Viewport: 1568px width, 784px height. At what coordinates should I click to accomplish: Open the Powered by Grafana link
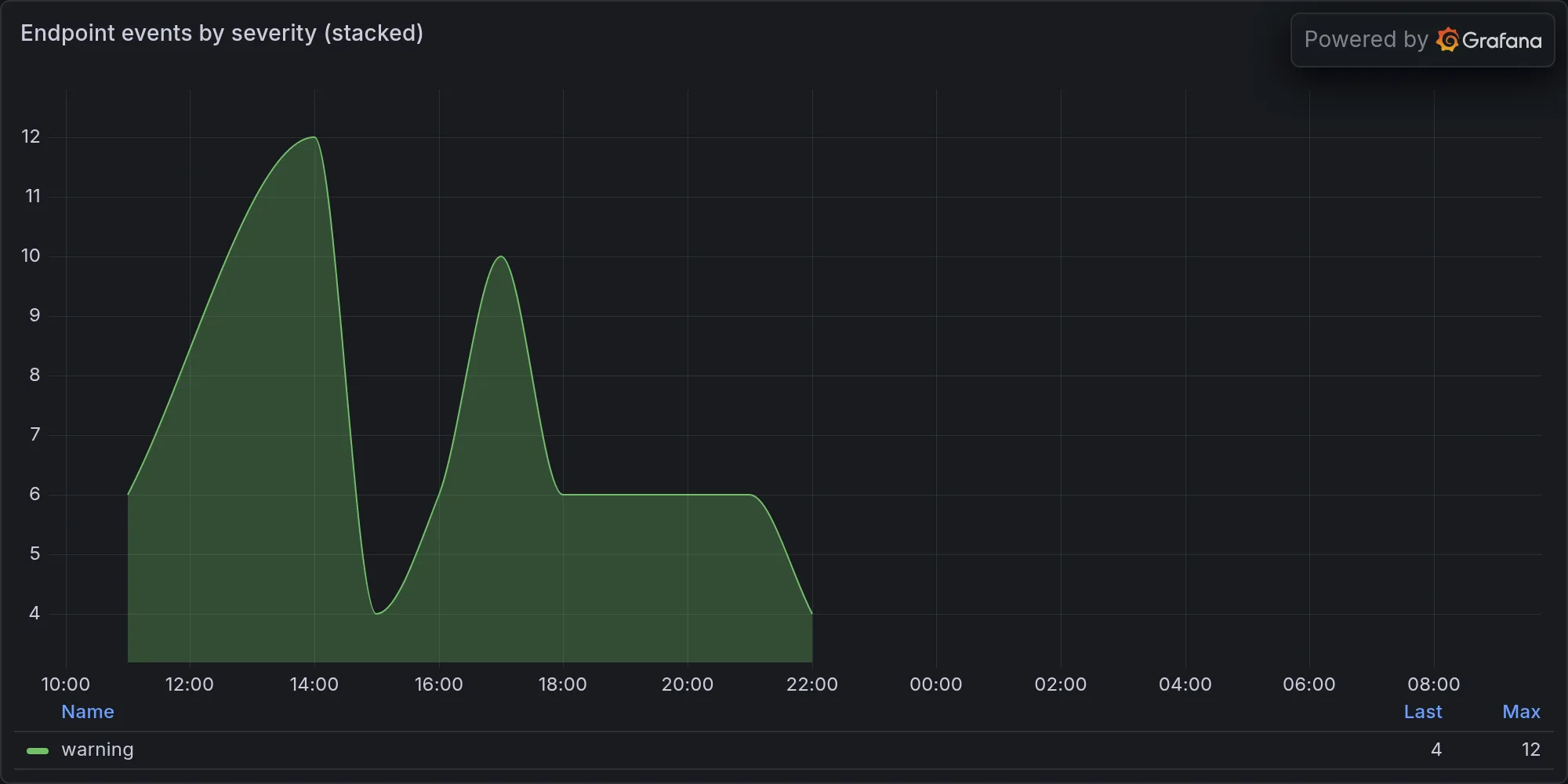[x=1422, y=40]
